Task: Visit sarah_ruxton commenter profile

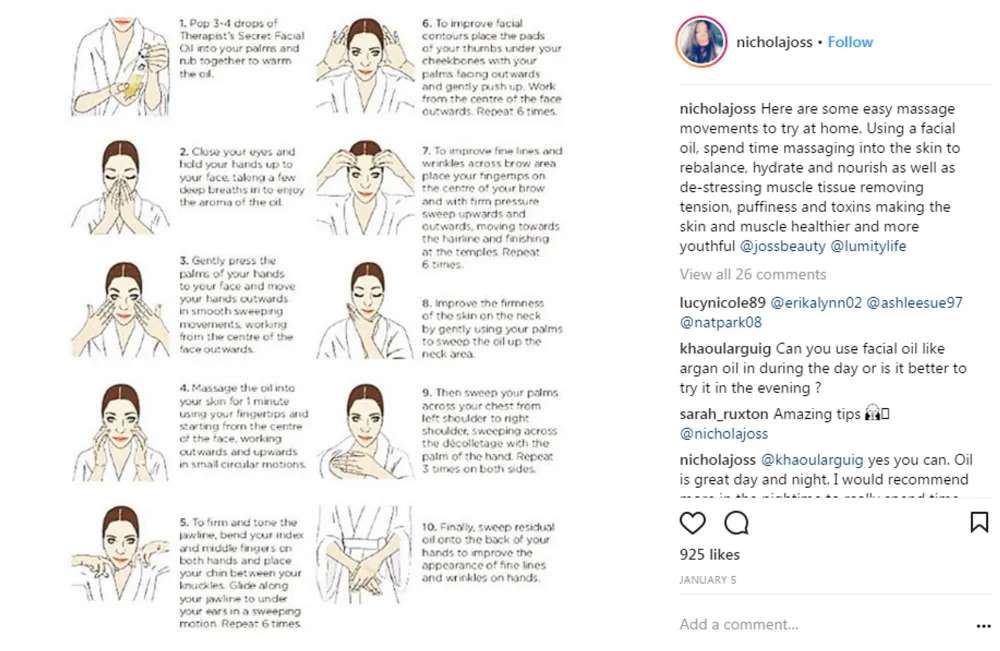Action: tap(724, 414)
